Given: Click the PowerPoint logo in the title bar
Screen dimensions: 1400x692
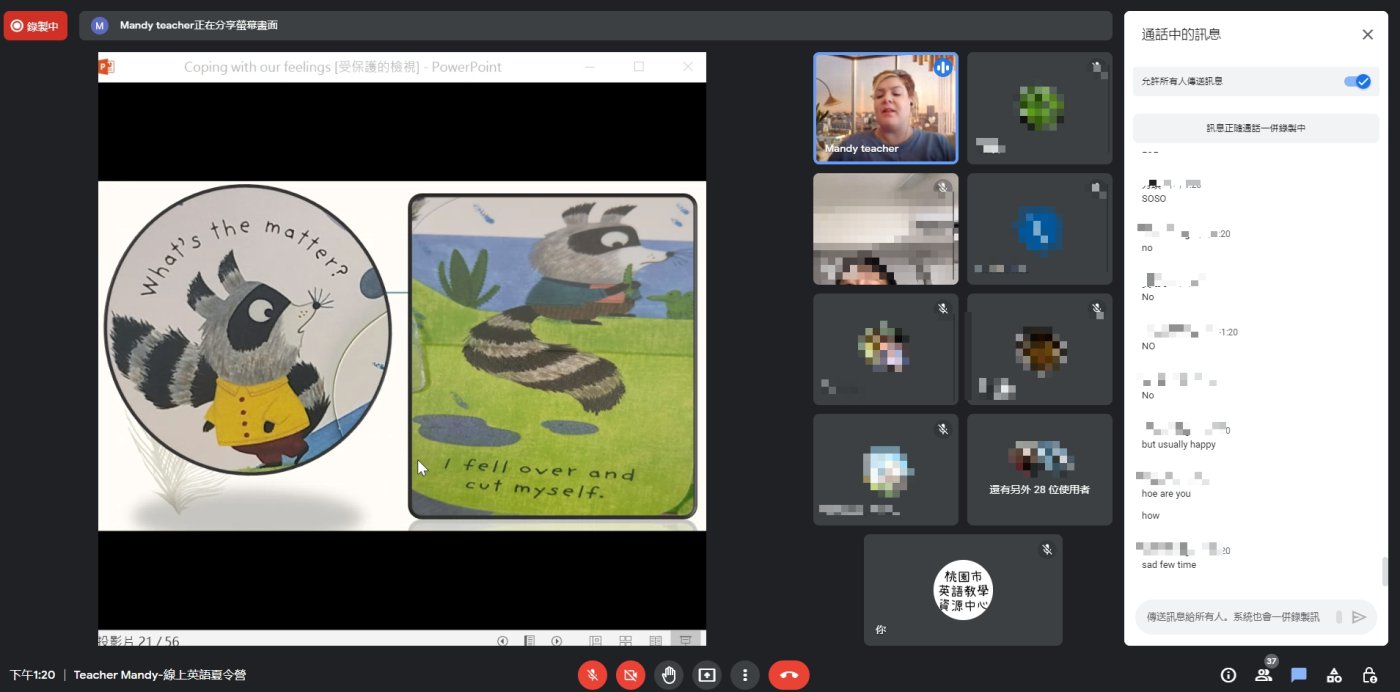Looking at the screenshot, I should (x=107, y=67).
